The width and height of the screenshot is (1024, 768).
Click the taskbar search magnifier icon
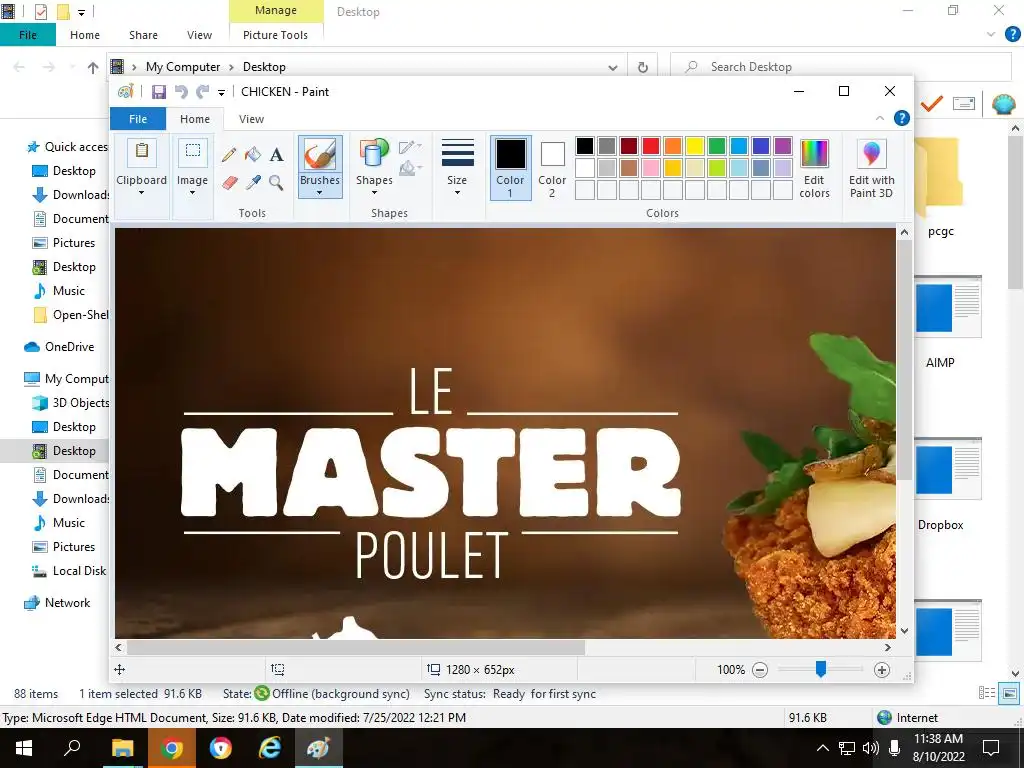point(72,748)
